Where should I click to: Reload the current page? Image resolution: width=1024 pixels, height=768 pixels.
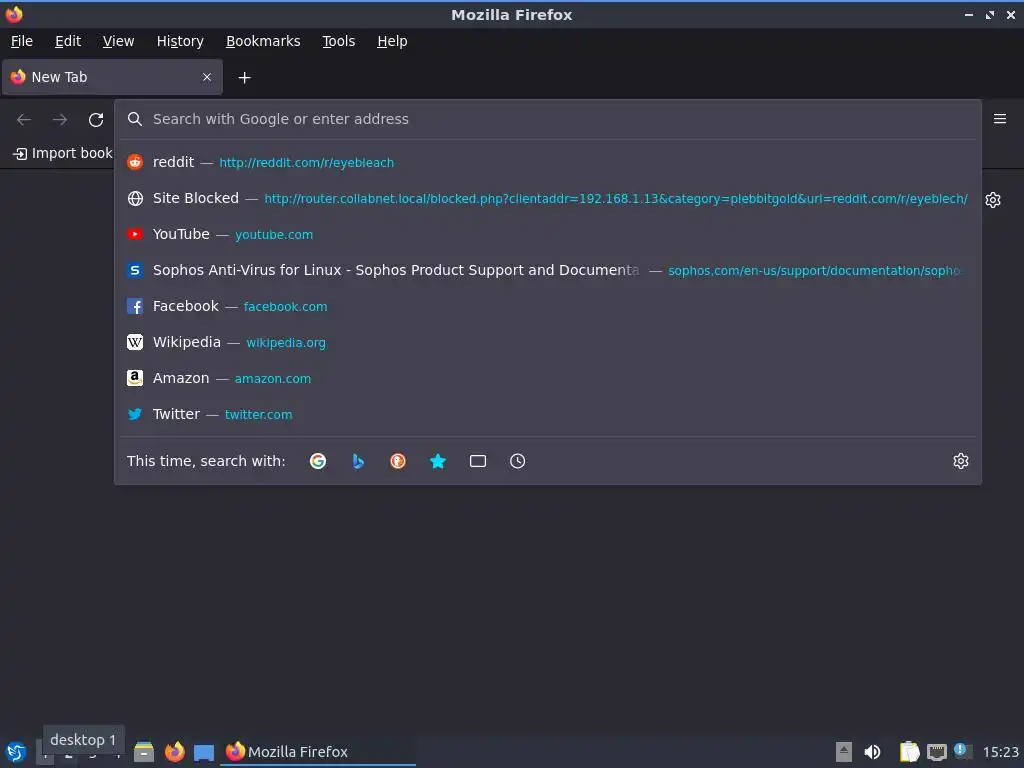(96, 120)
